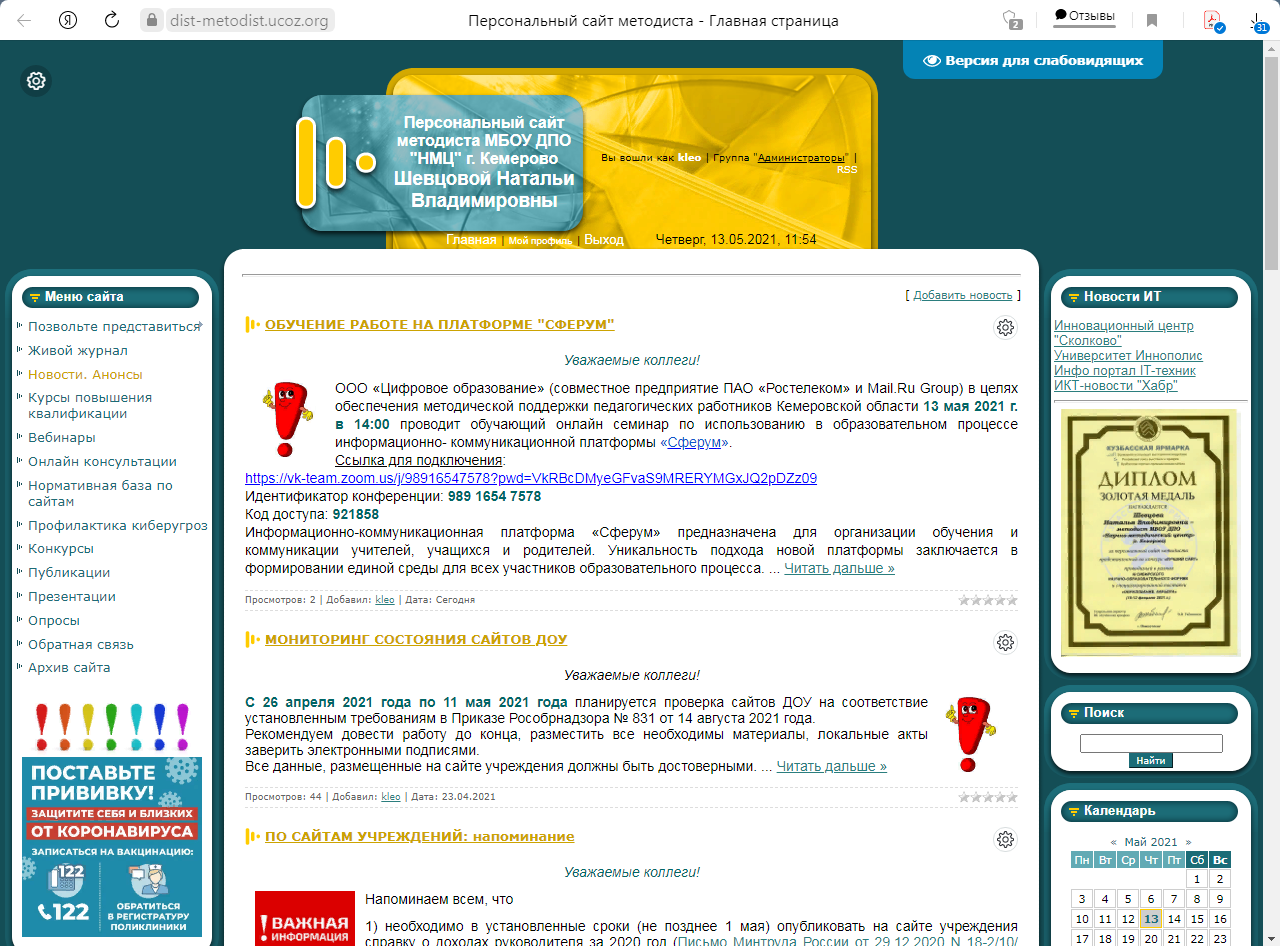
Task: Go to next month in calendar
Action: pyautogui.click(x=1188, y=842)
